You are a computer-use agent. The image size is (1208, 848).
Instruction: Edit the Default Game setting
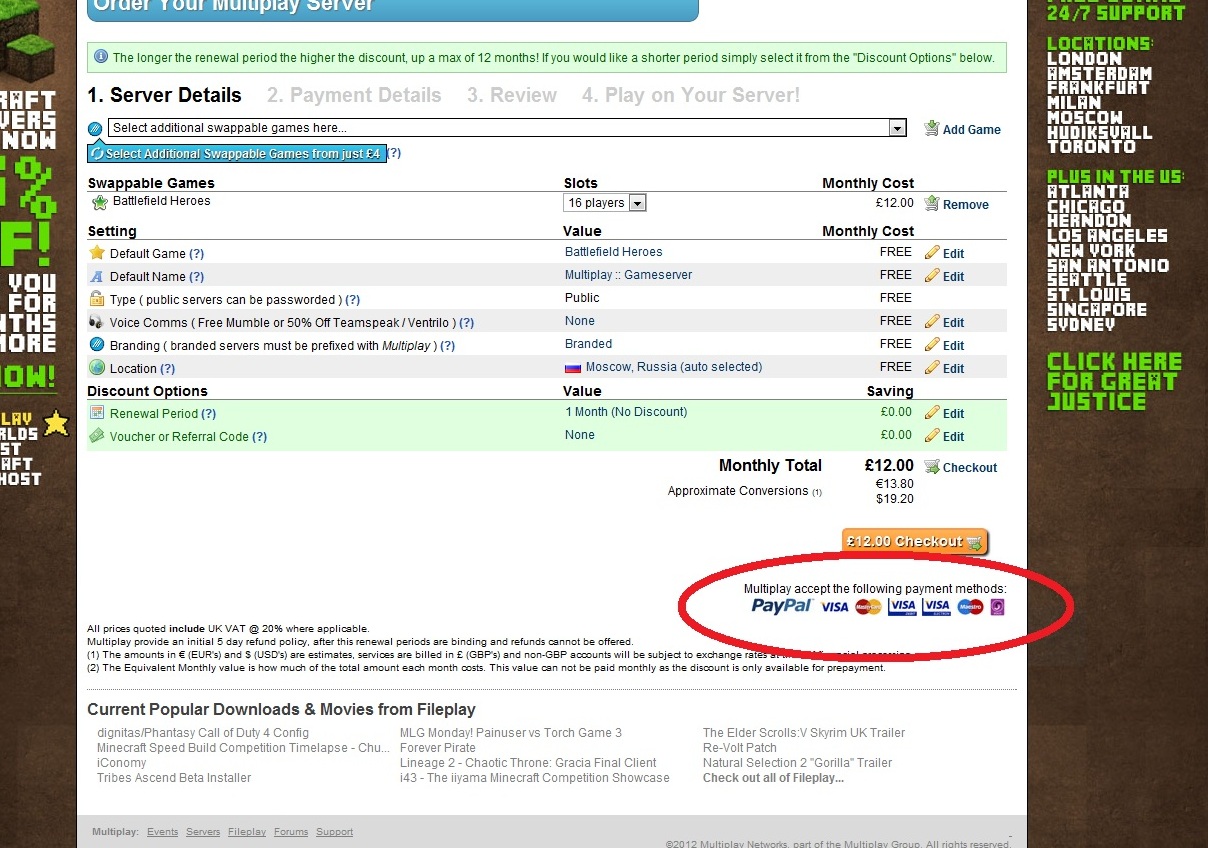pyautogui.click(x=953, y=253)
